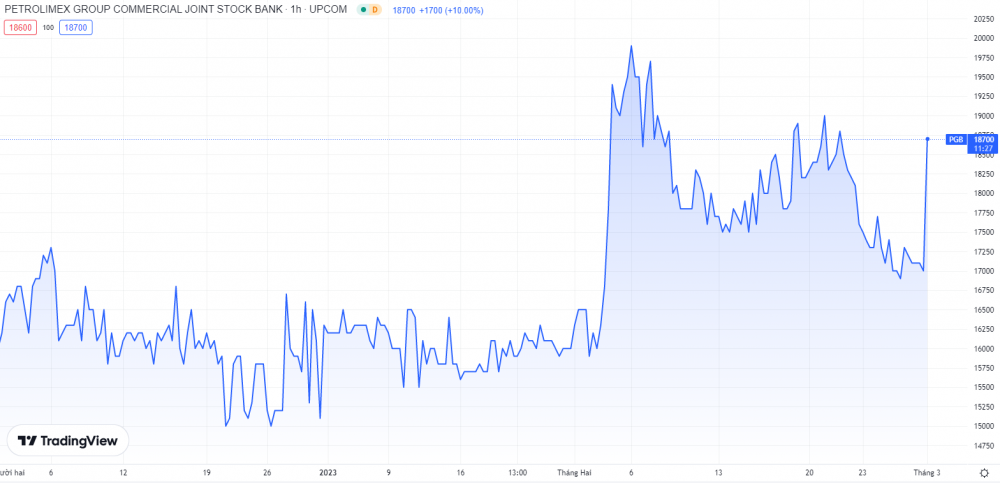Click the 19000 price axis label
Viewport: 1000px width, 483px height.
click(x=983, y=116)
